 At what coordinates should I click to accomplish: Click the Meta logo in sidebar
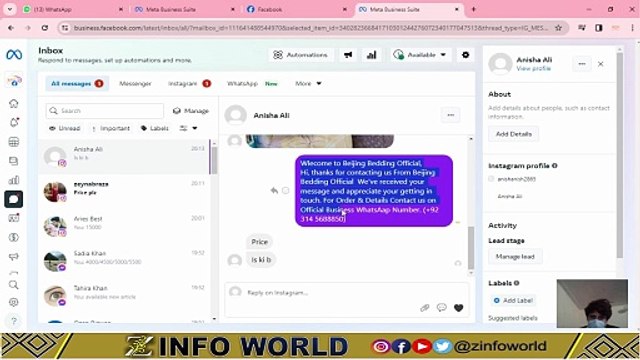14,54
